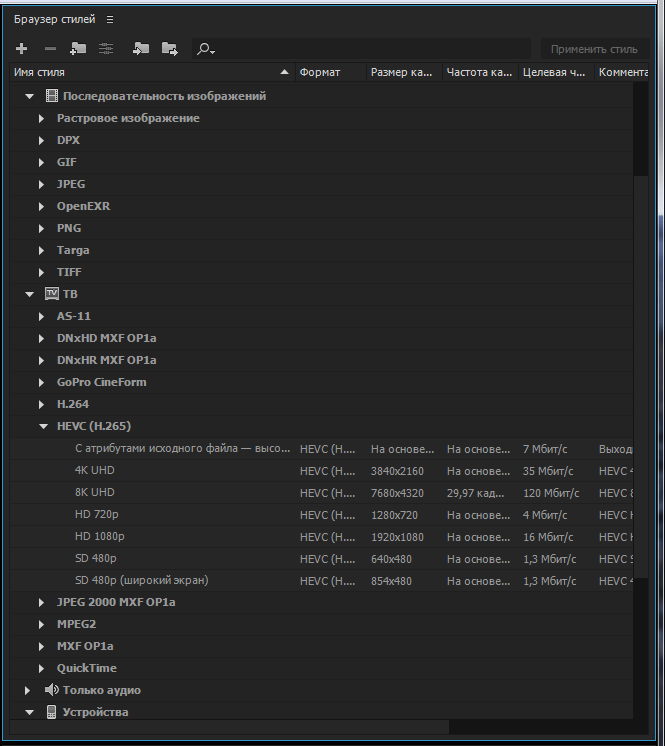The image size is (665, 746).
Task: Click the vertical scrollbar thumb
Action: [641, 377]
